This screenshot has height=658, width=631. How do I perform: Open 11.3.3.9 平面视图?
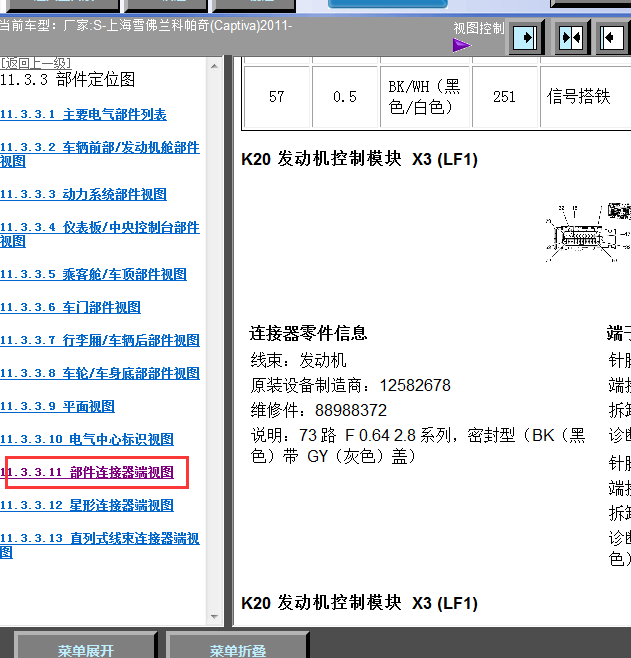[57, 407]
